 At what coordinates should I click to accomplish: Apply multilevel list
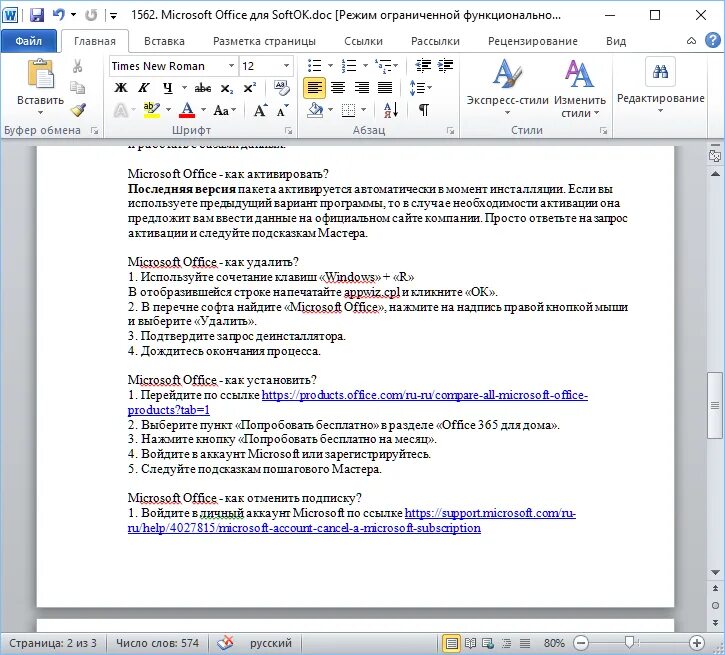pos(383,66)
